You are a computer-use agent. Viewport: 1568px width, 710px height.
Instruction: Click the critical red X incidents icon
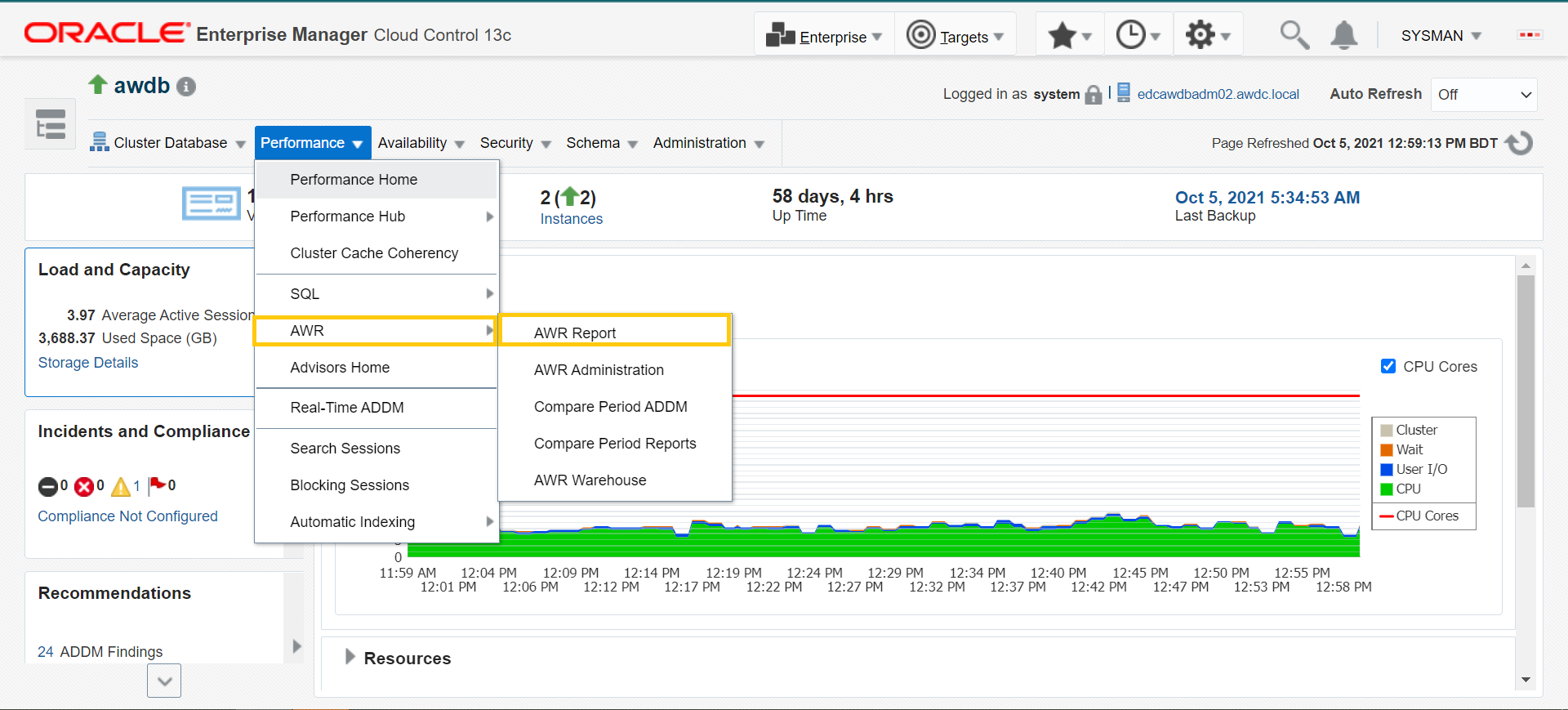[84, 487]
